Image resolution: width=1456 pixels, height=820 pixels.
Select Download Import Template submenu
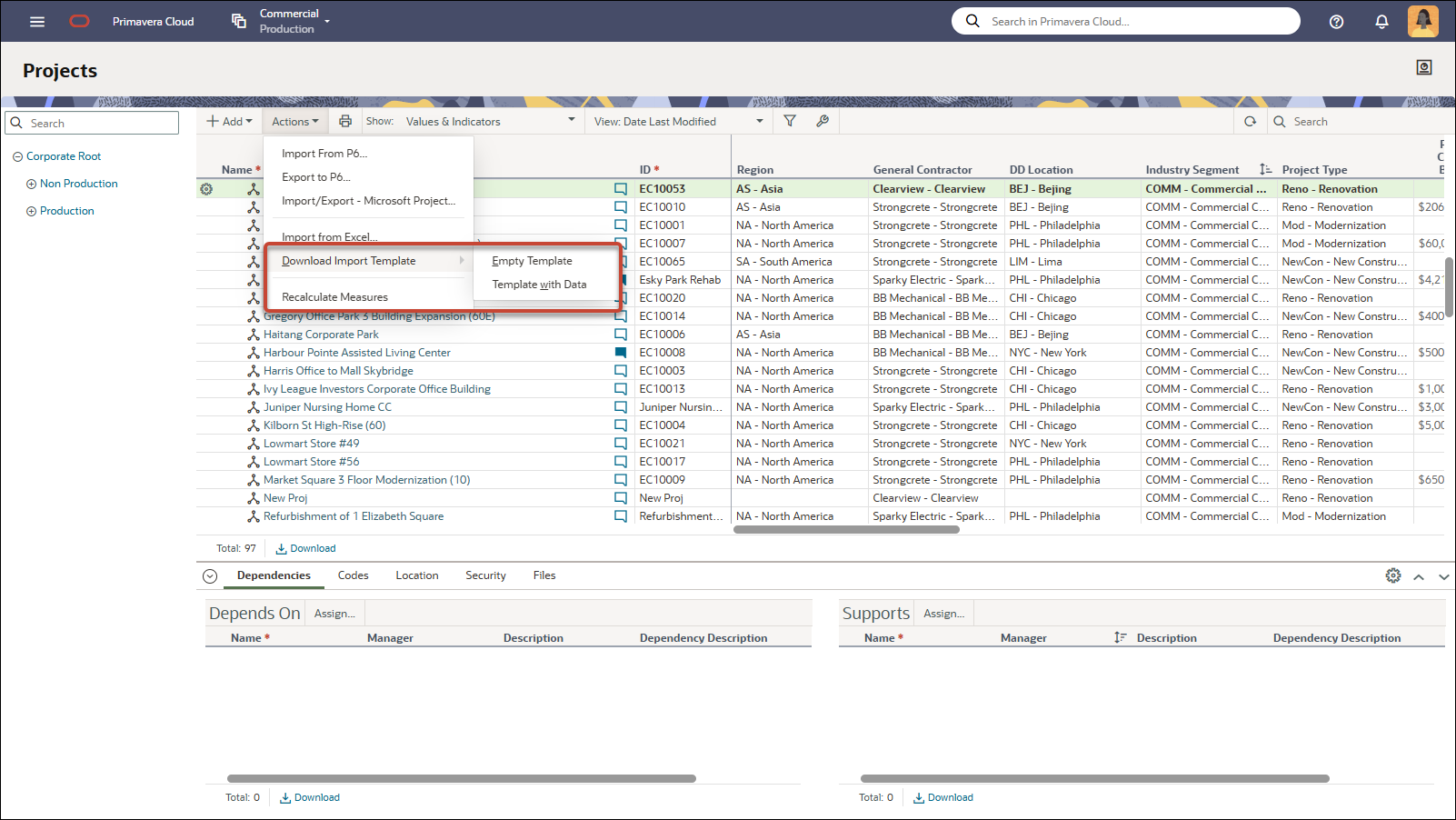coord(368,261)
